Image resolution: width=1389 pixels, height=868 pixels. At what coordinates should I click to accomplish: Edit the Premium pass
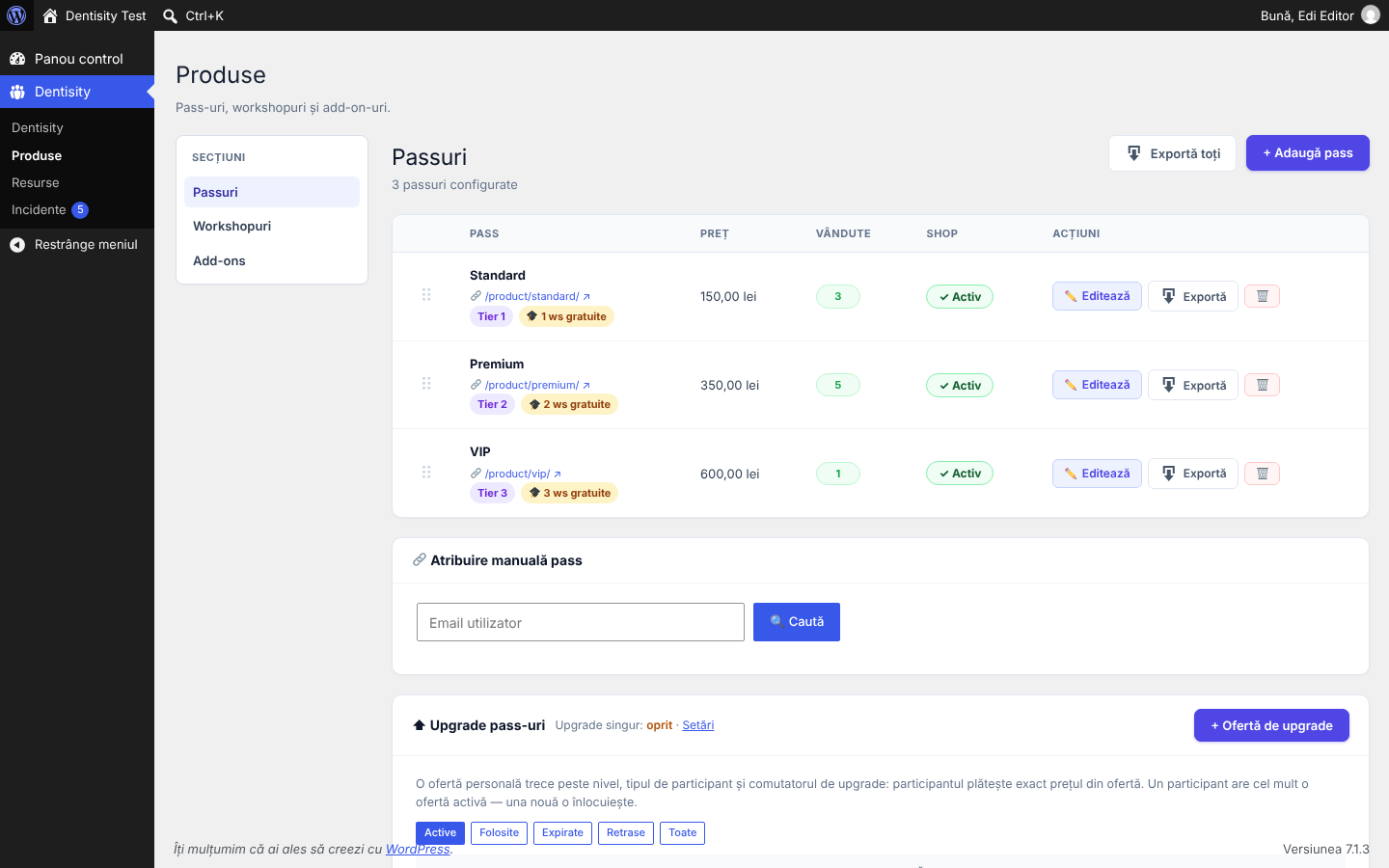pos(1097,385)
